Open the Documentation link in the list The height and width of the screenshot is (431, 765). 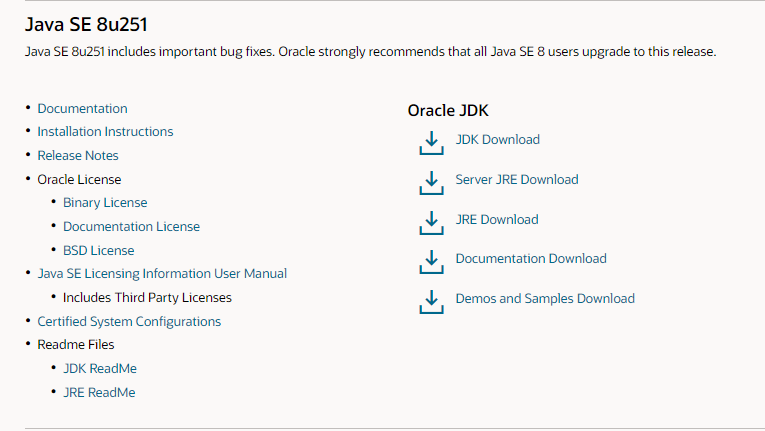coord(82,108)
